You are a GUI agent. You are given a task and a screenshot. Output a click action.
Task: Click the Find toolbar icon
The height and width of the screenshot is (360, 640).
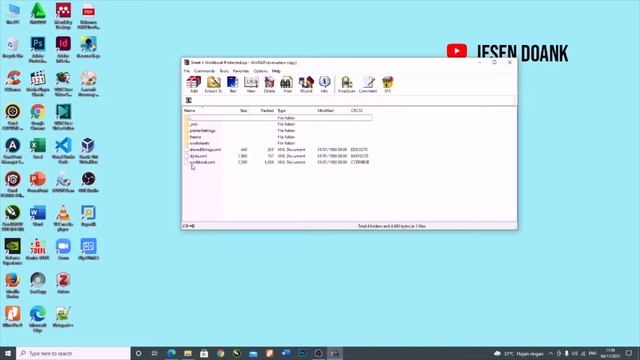point(287,84)
